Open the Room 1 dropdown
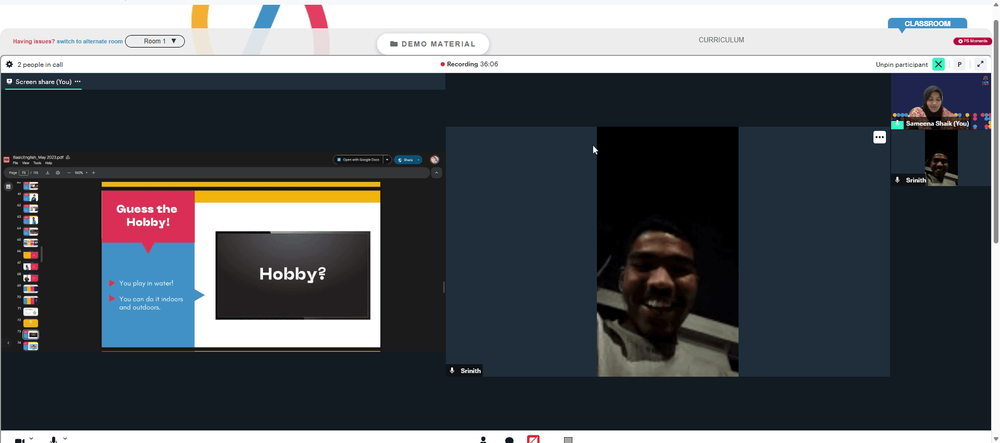 [x=155, y=41]
